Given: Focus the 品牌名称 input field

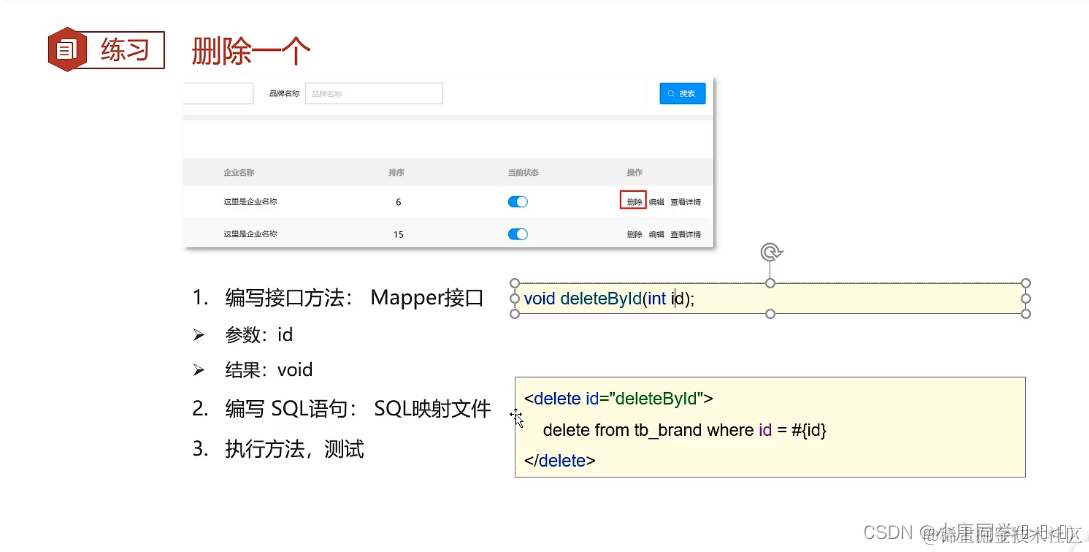Looking at the screenshot, I should pos(374,94).
